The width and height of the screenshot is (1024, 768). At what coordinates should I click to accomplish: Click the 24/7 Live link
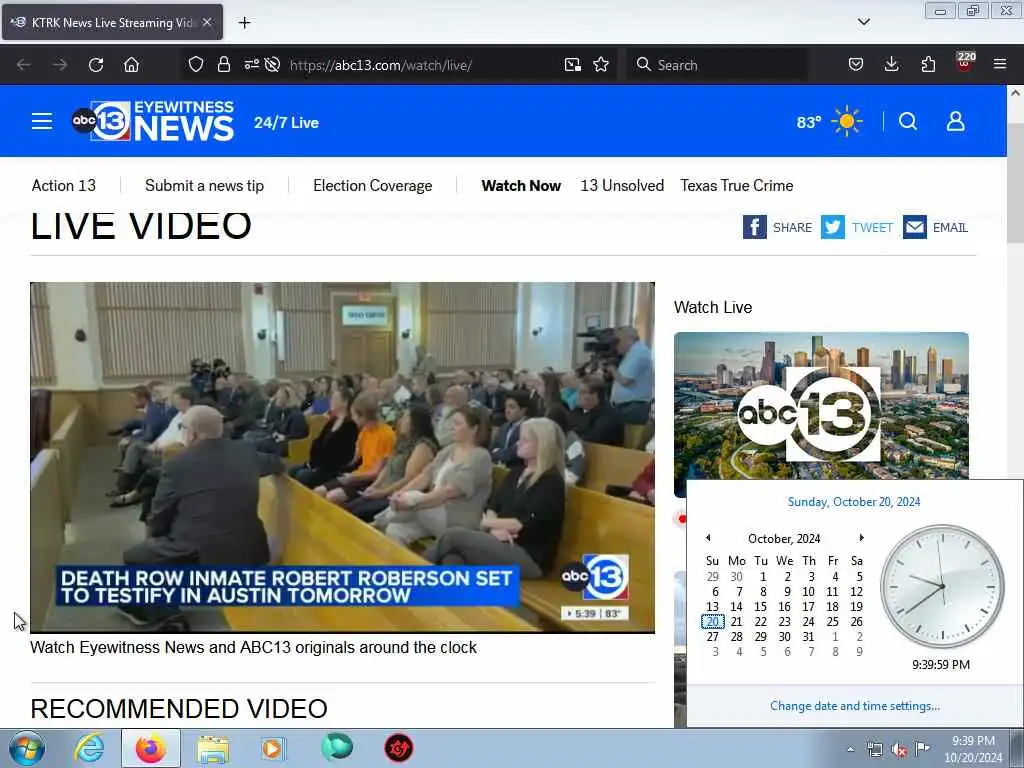286,123
